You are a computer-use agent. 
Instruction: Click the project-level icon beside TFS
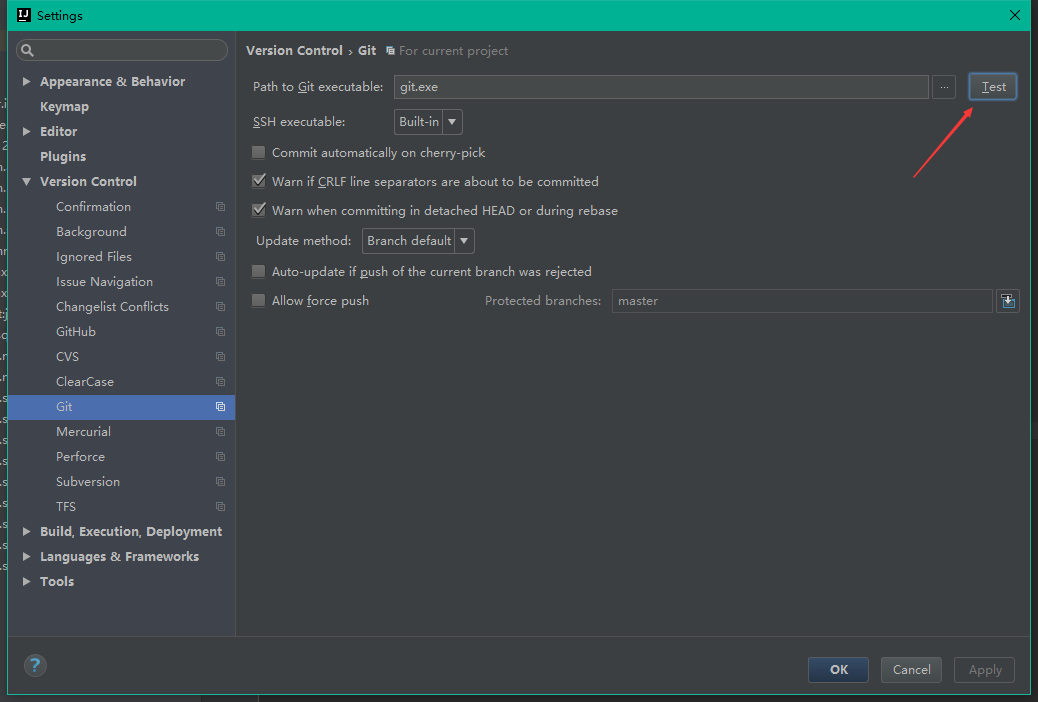click(x=220, y=507)
